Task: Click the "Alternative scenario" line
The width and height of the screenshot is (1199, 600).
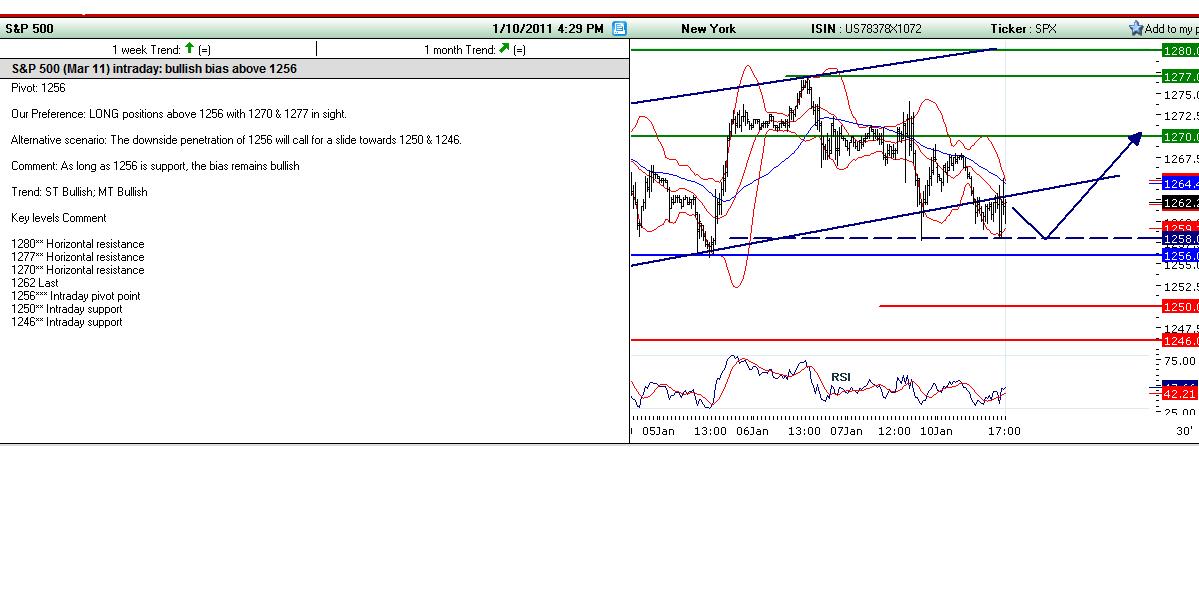Action: pos(236,140)
